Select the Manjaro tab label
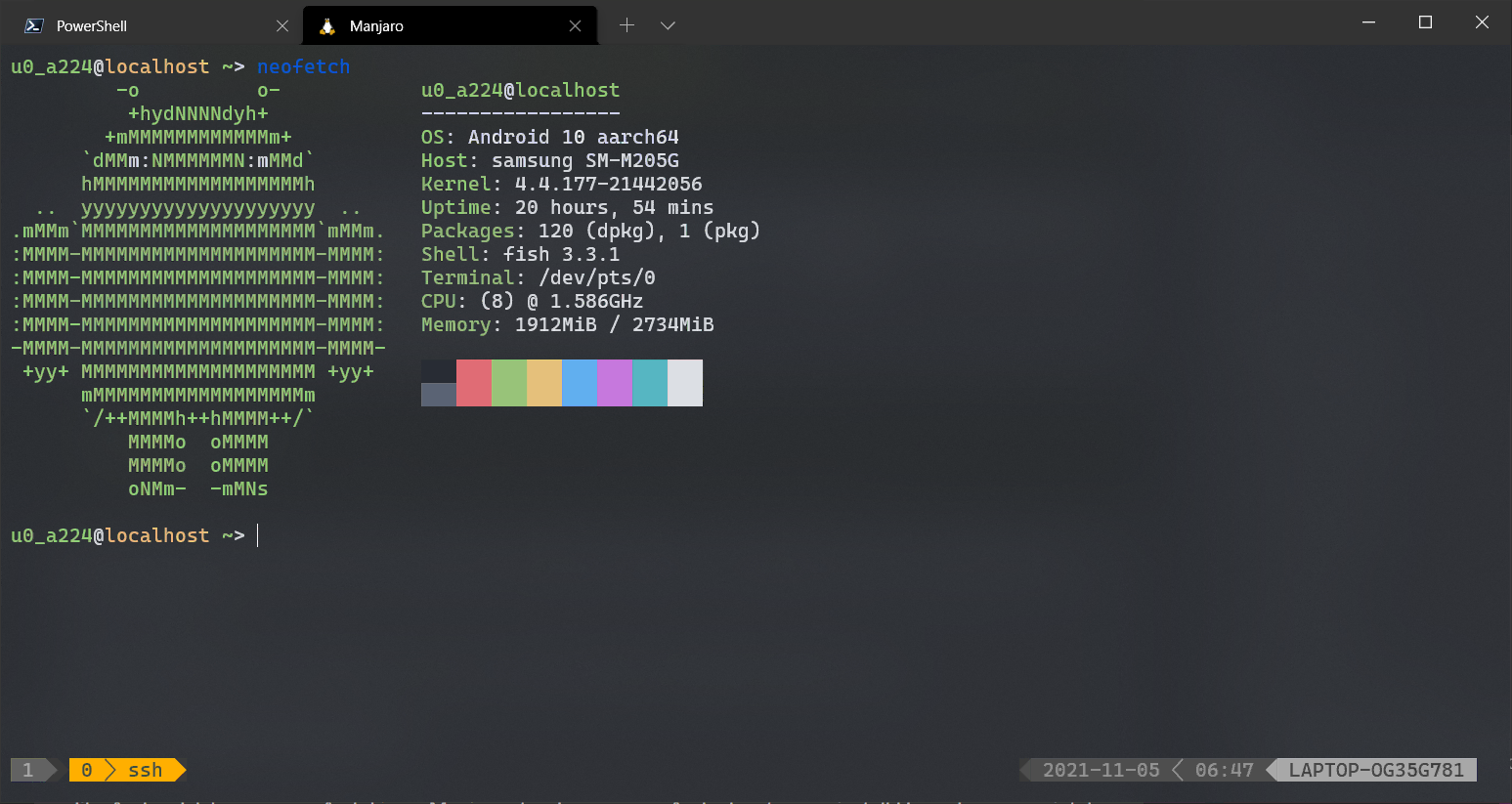1512x804 pixels. point(376,26)
